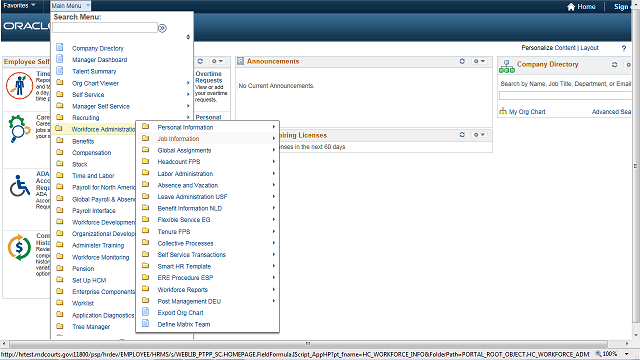Click the horizontal scrollbar right arrow
The height and width of the screenshot is (360, 640).
(x=627, y=344)
